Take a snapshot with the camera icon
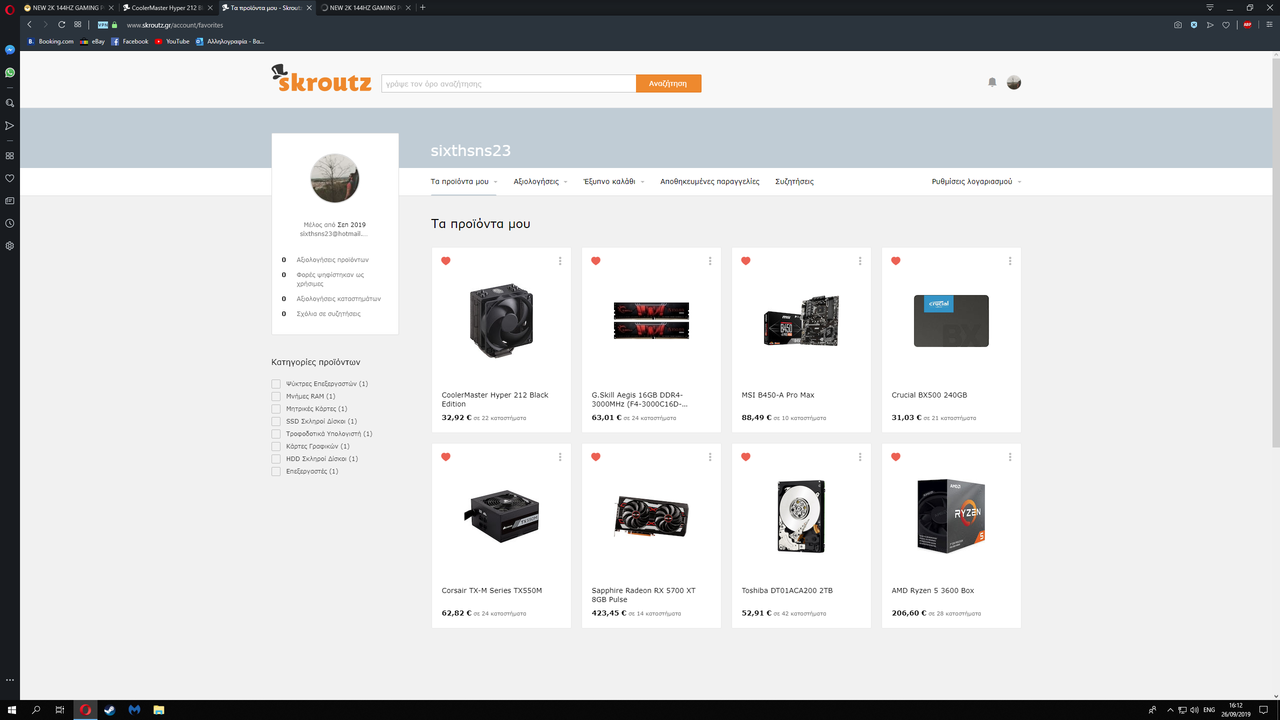This screenshot has height=720, width=1280. (x=1178, y=24)
